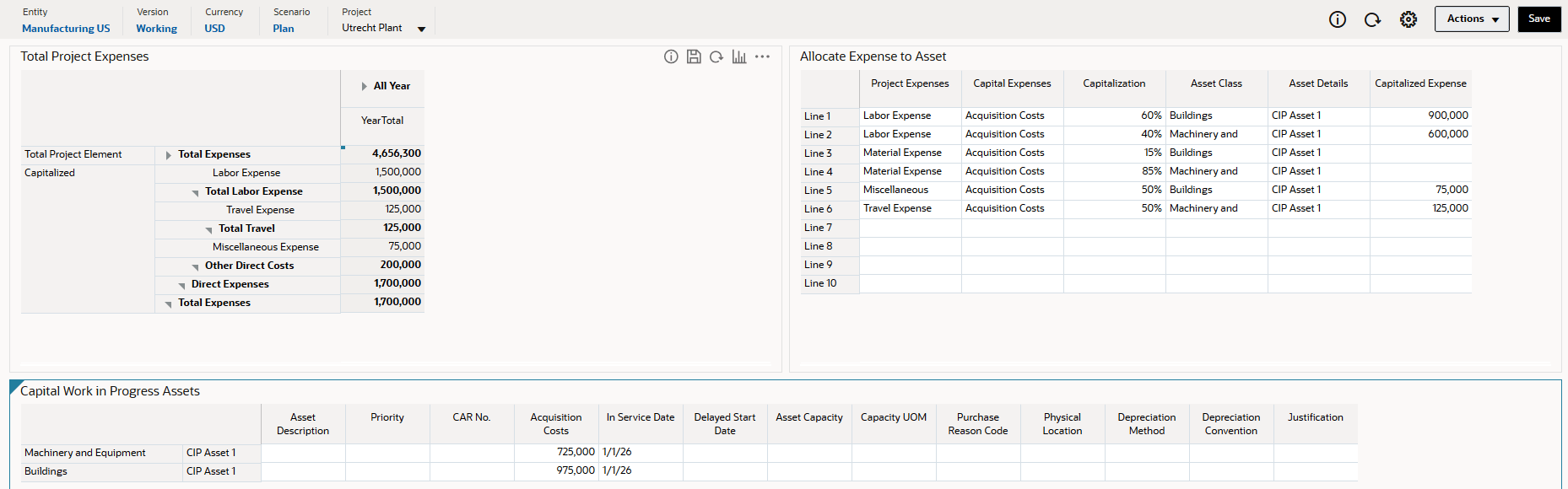
Task: Open more options ellipsis in Total Project Expenses
Action: 762,56
